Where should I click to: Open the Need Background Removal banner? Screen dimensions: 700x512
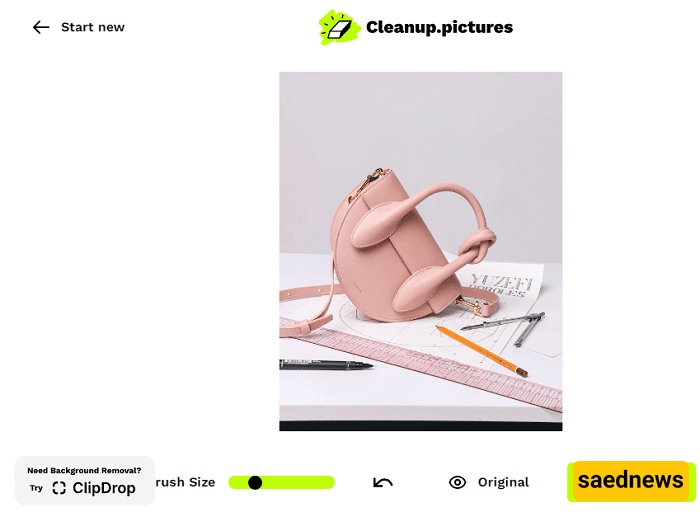(x=85, y=481)
